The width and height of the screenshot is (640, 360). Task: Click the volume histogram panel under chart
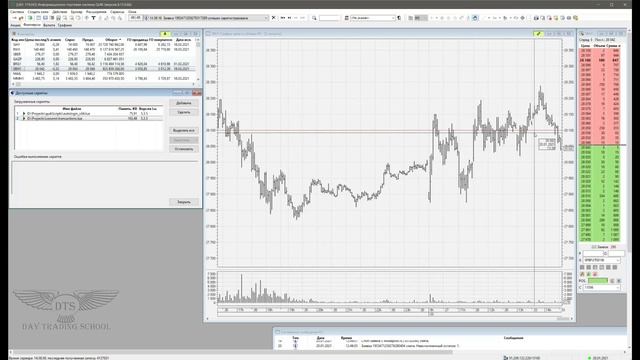pyautogui.click(x=389, y=287)
